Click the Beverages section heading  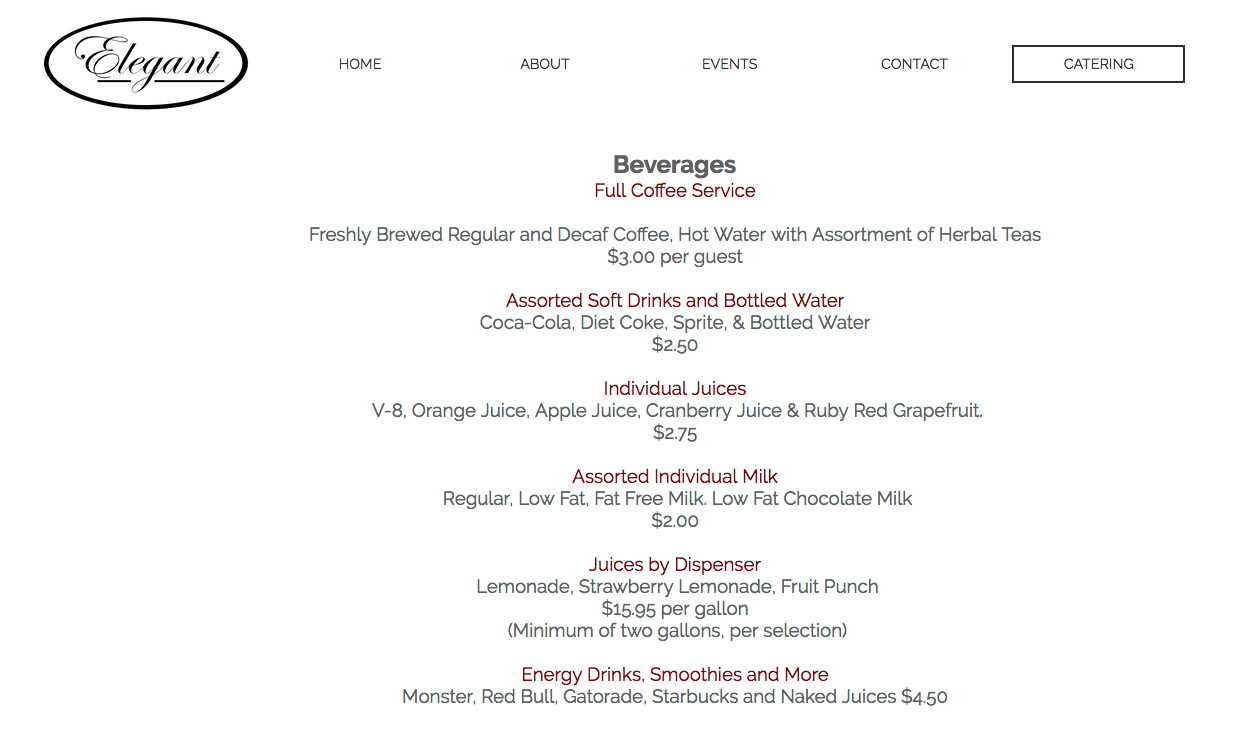tap(674, 165)
